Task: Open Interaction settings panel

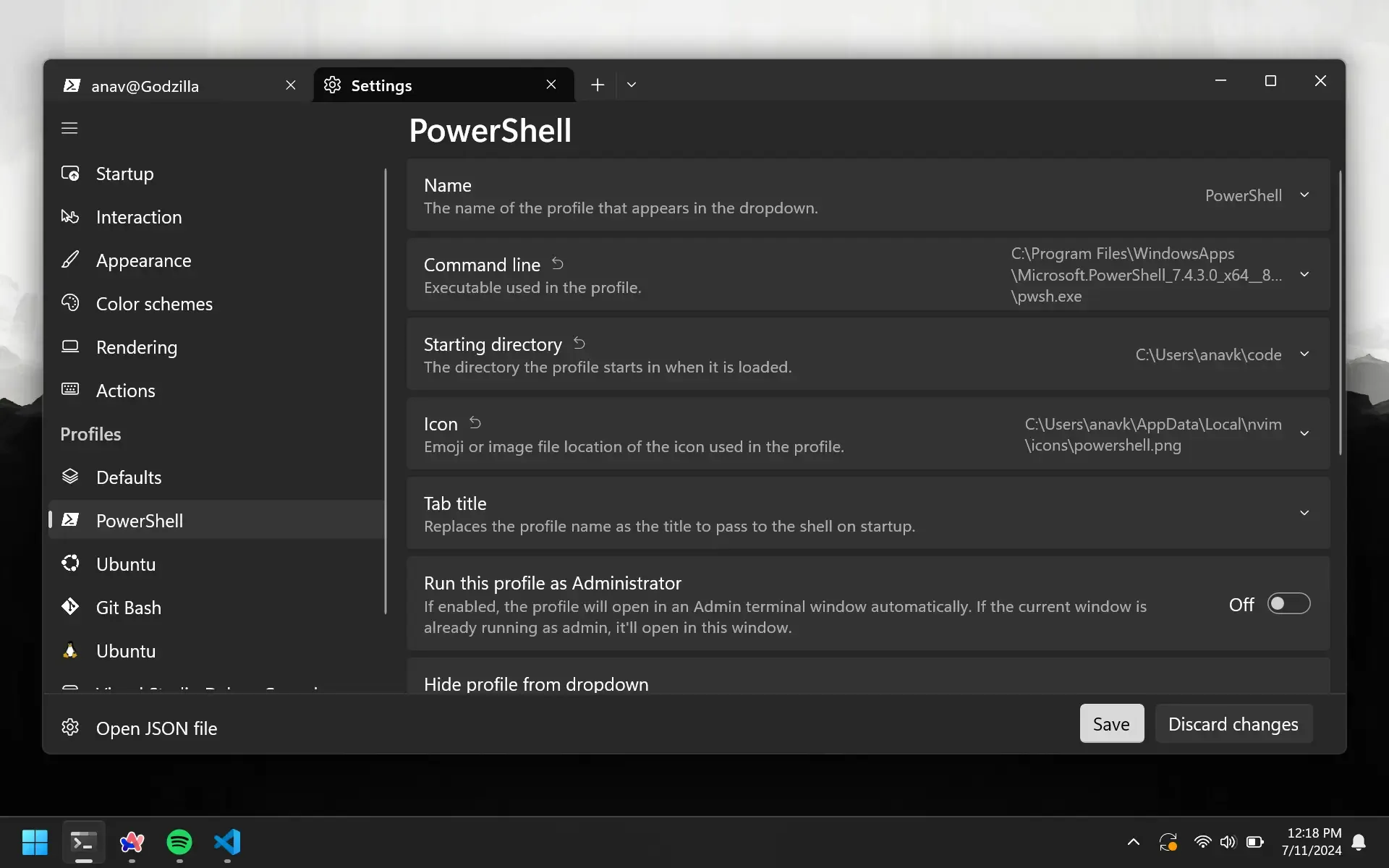Action: pos(138,216)
